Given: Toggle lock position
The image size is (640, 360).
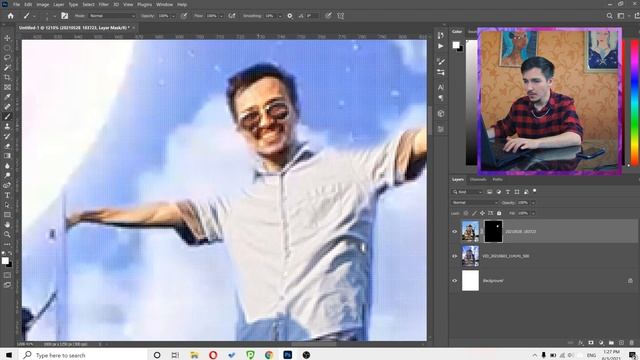Looking at the screenshot, I should tap(482, 213).
